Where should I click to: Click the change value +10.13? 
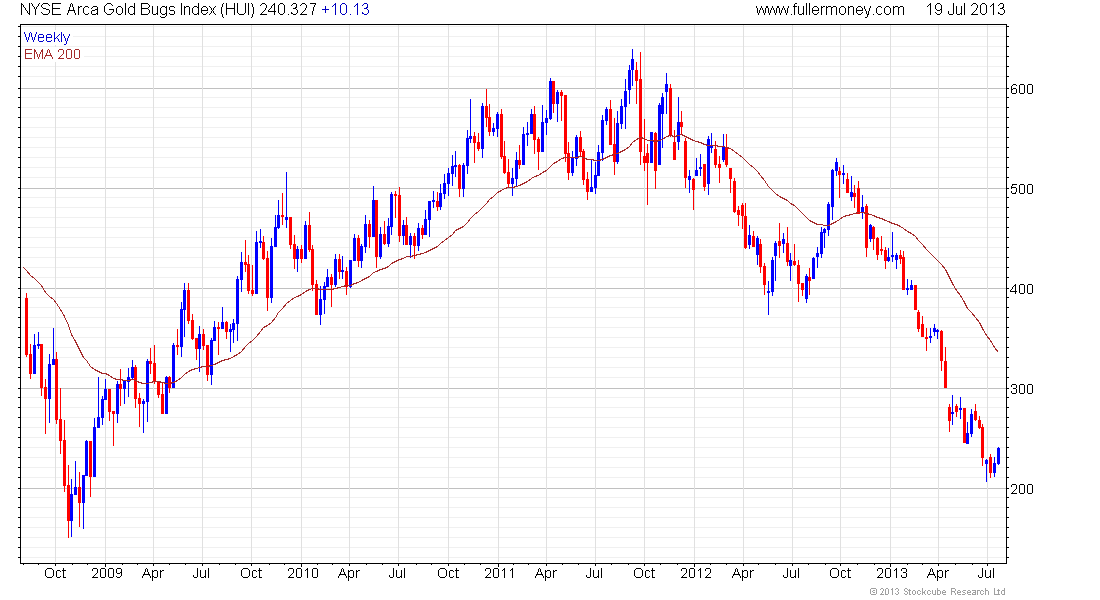(x=345, y=10)
